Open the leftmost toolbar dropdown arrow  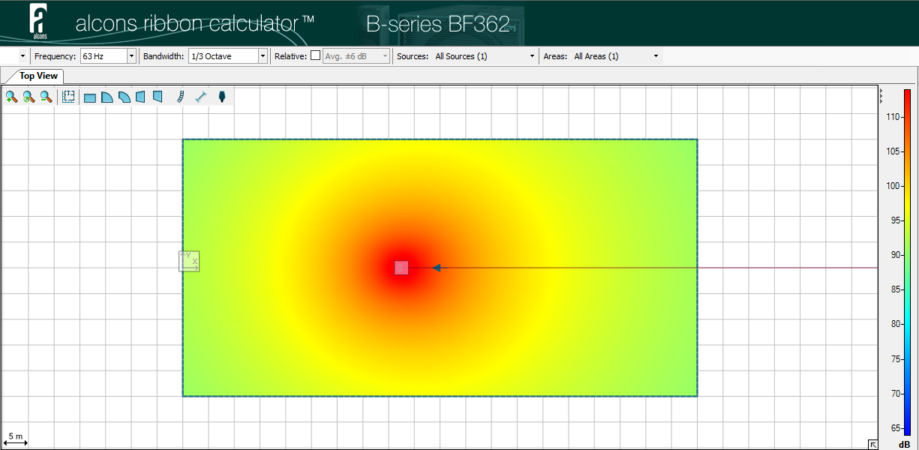point(23,57)
